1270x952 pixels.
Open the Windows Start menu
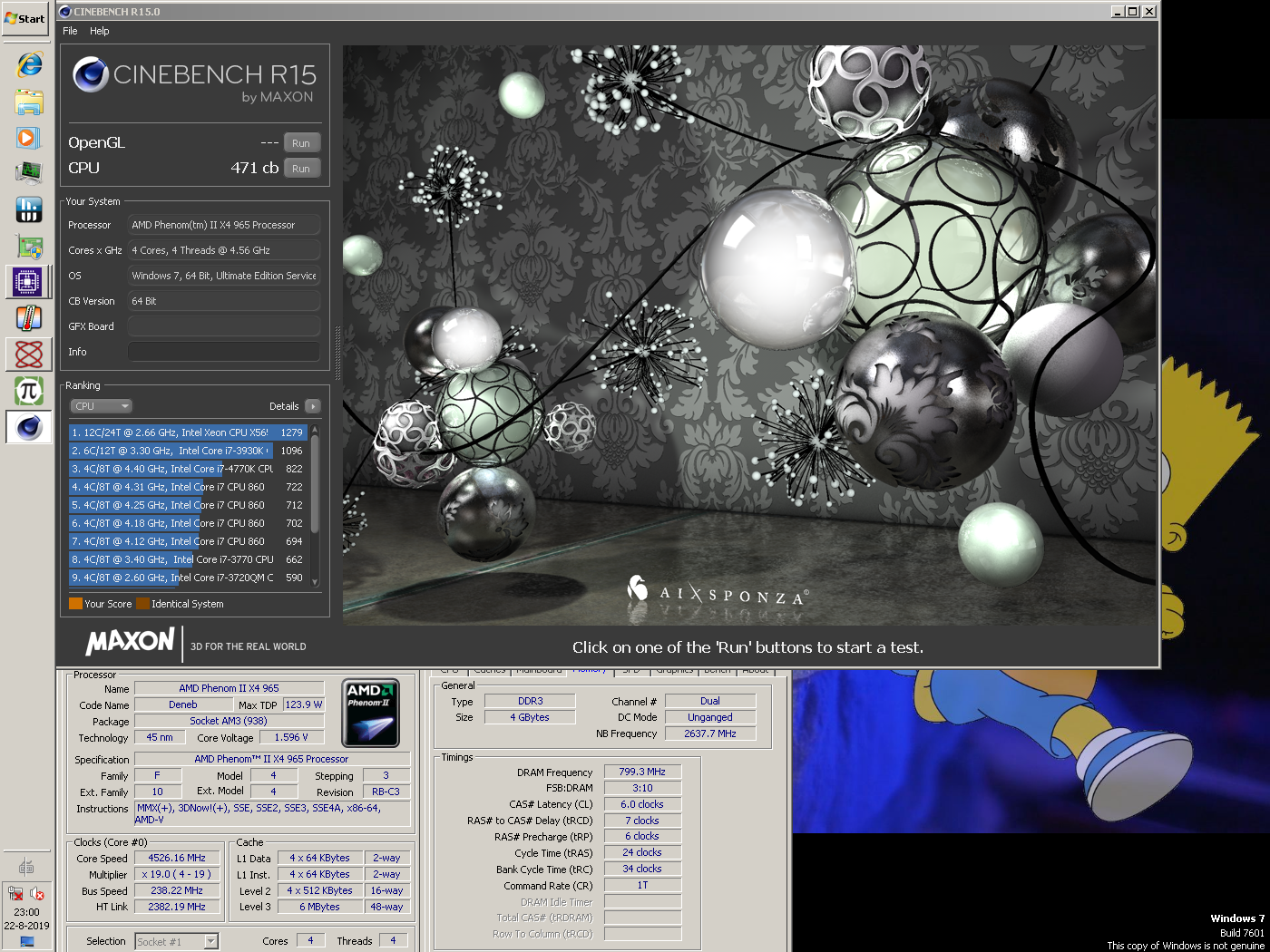tap(25, 18)
